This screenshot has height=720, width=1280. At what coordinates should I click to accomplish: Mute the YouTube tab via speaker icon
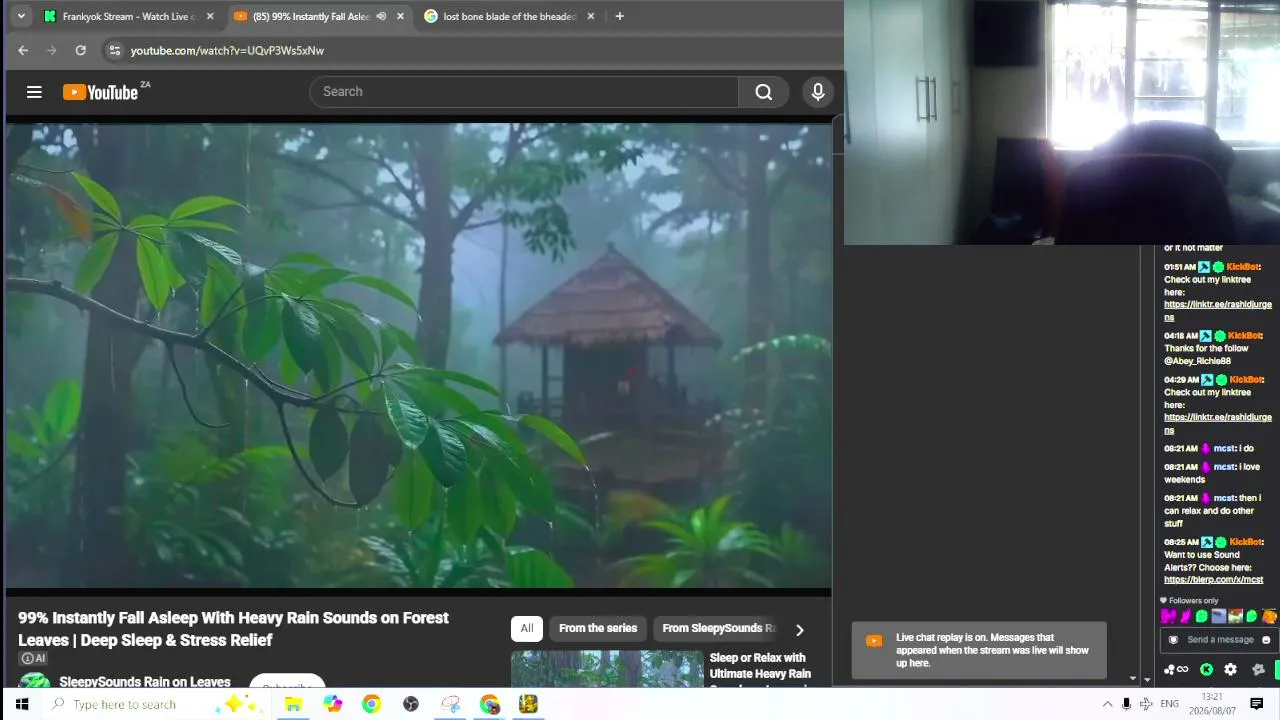381,16
